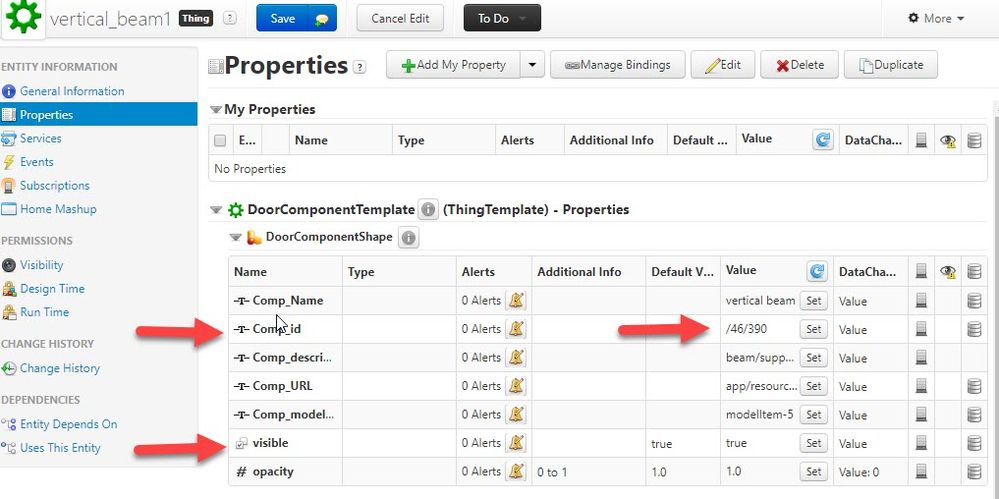The image size is (999, 499).
Task: Click alert bell icon for Comp_id
Action: [516, 329]
